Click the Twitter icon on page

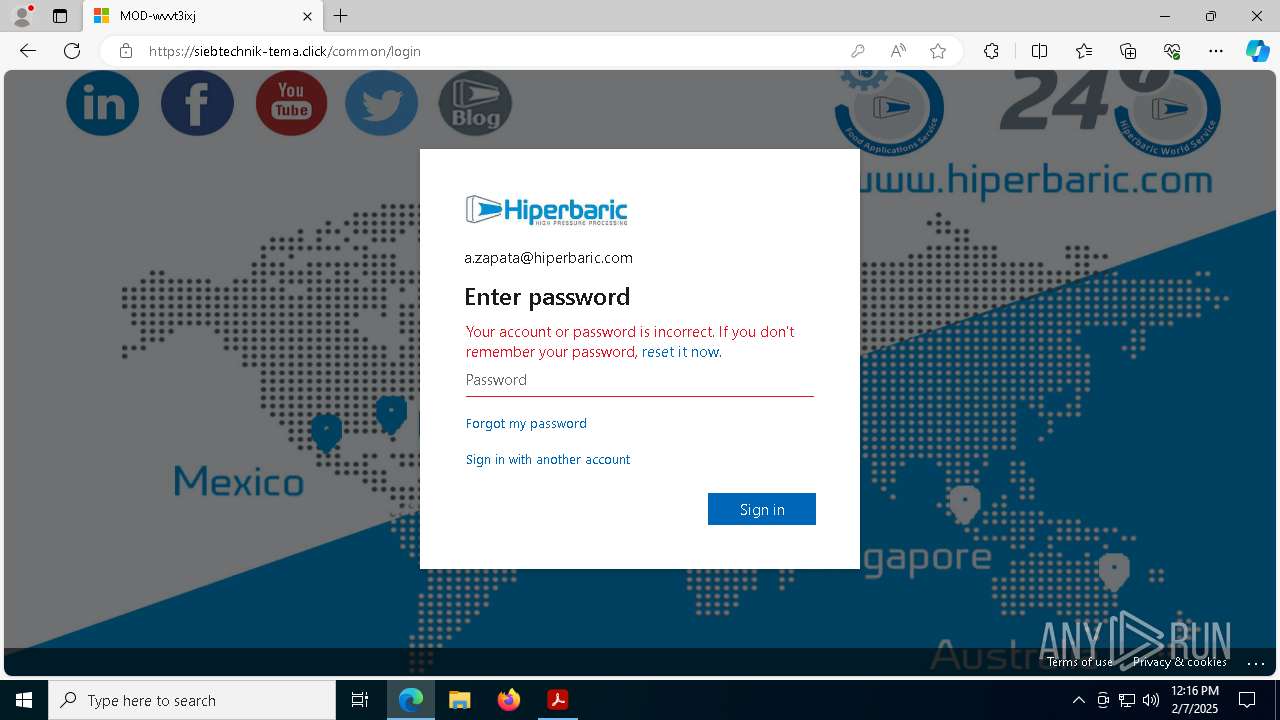coord(381,102)
